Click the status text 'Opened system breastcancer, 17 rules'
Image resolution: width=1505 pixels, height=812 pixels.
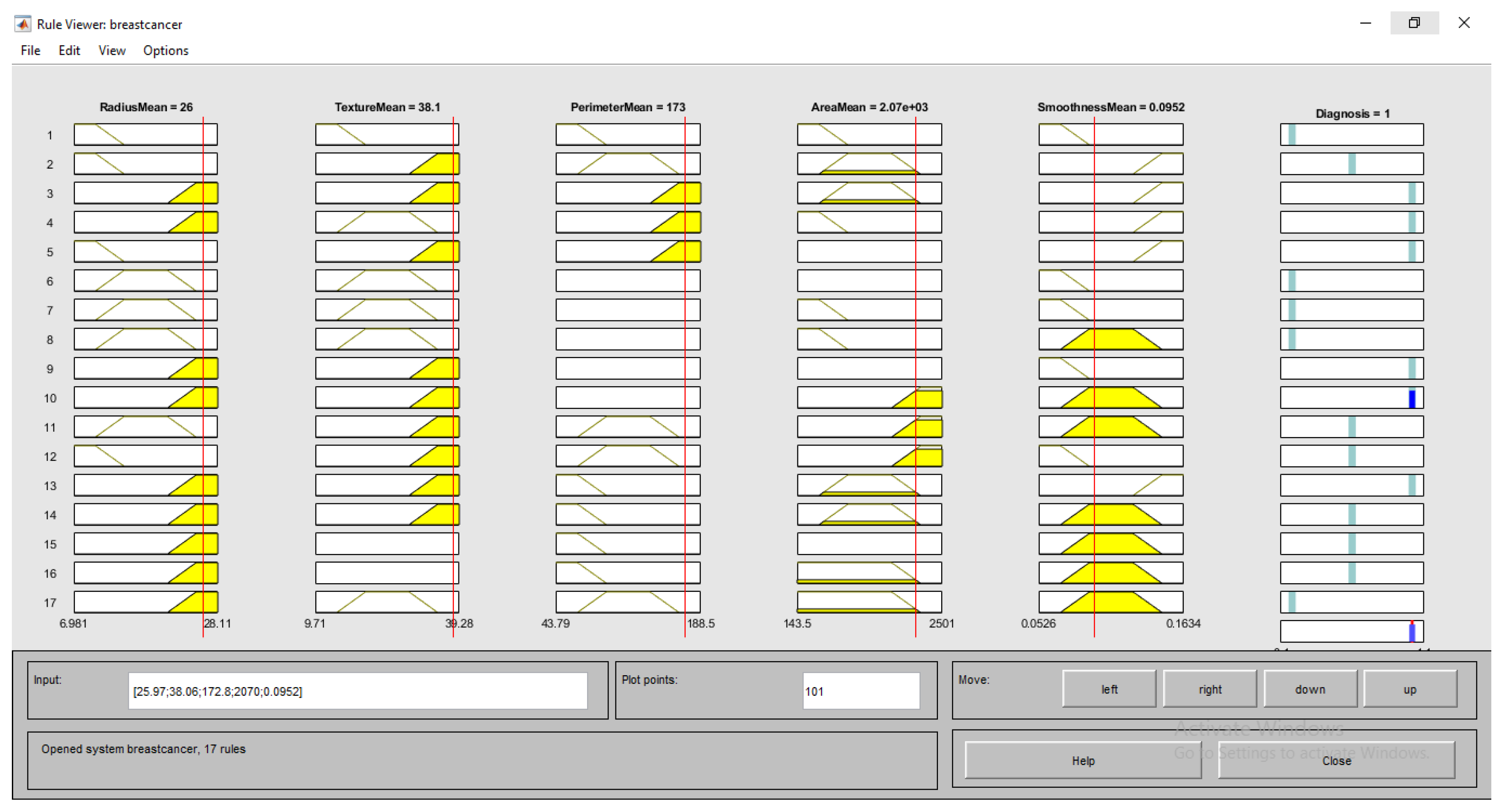143,749
